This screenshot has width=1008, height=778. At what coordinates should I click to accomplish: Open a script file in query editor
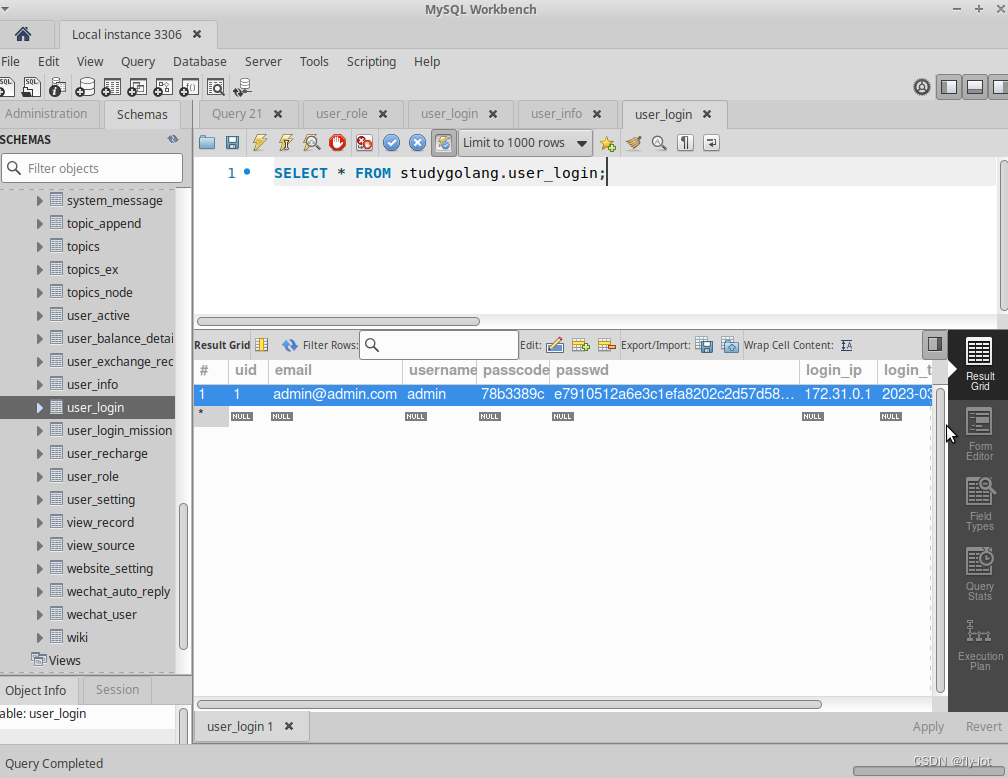(207, 142)
